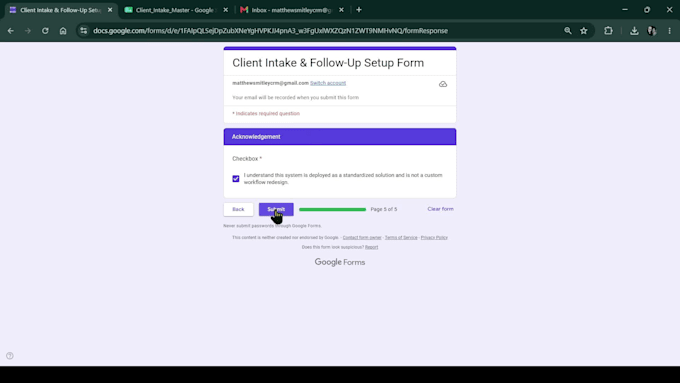
Task: Open the Chrome three-dot menu
Action: click(x=670, y=31)
